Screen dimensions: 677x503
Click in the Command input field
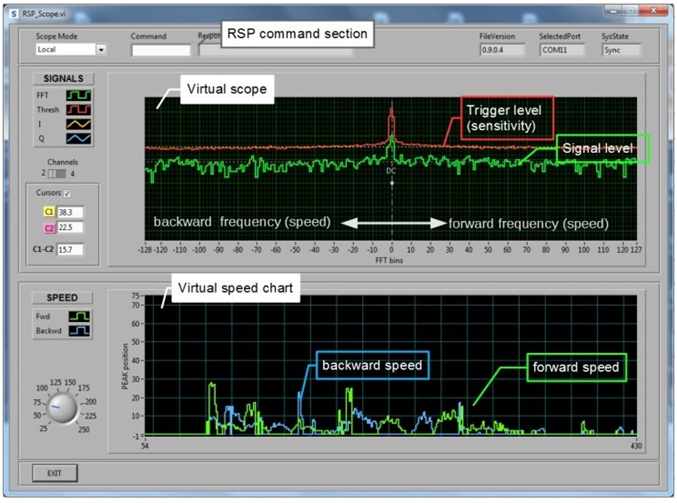161,50
